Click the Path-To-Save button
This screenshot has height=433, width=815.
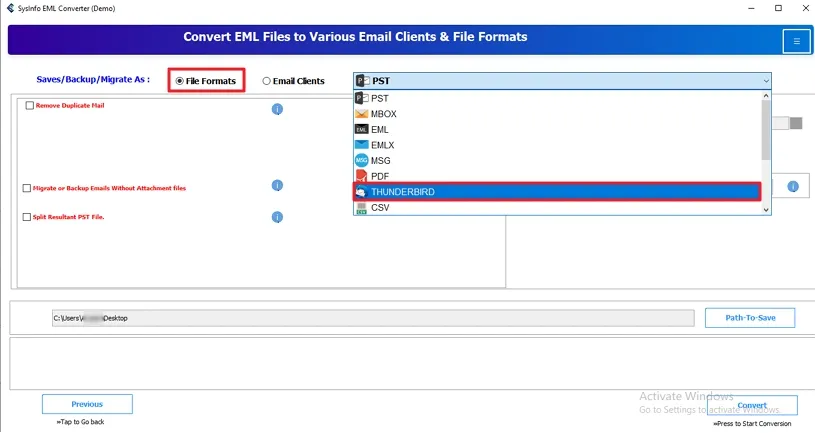[750, 318]
